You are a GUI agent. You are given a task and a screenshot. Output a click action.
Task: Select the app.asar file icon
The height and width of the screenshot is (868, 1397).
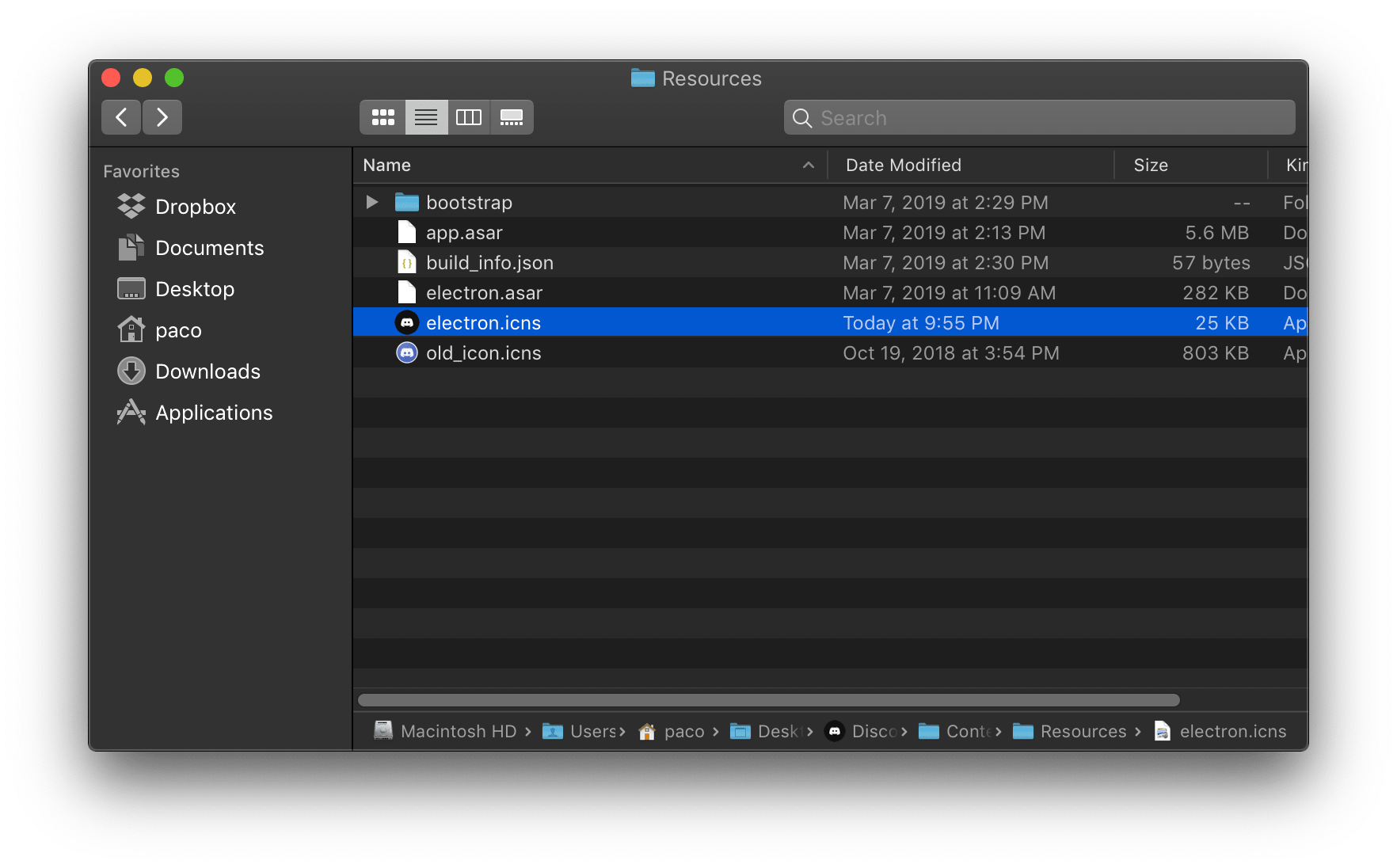(406, 232)
